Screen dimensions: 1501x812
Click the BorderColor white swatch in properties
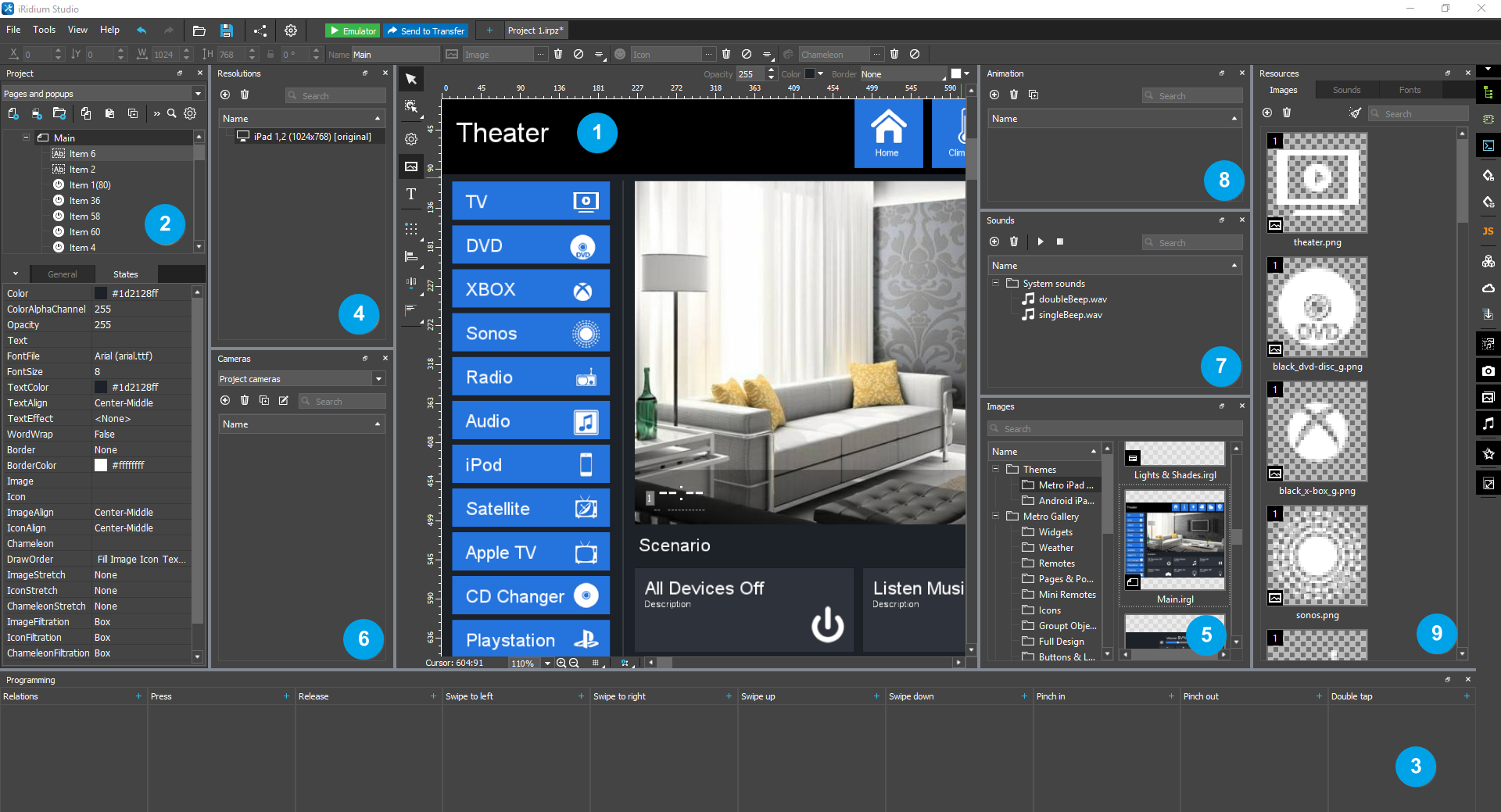tap(101, 465)
